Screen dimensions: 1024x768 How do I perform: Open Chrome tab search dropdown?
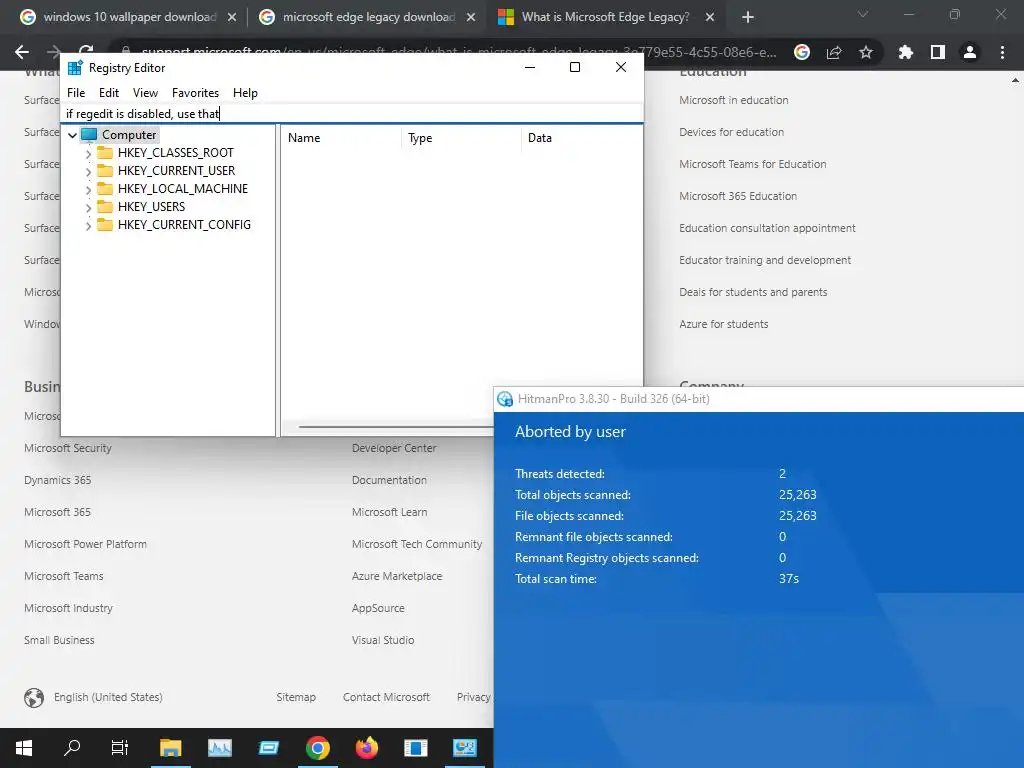[863, 14]
